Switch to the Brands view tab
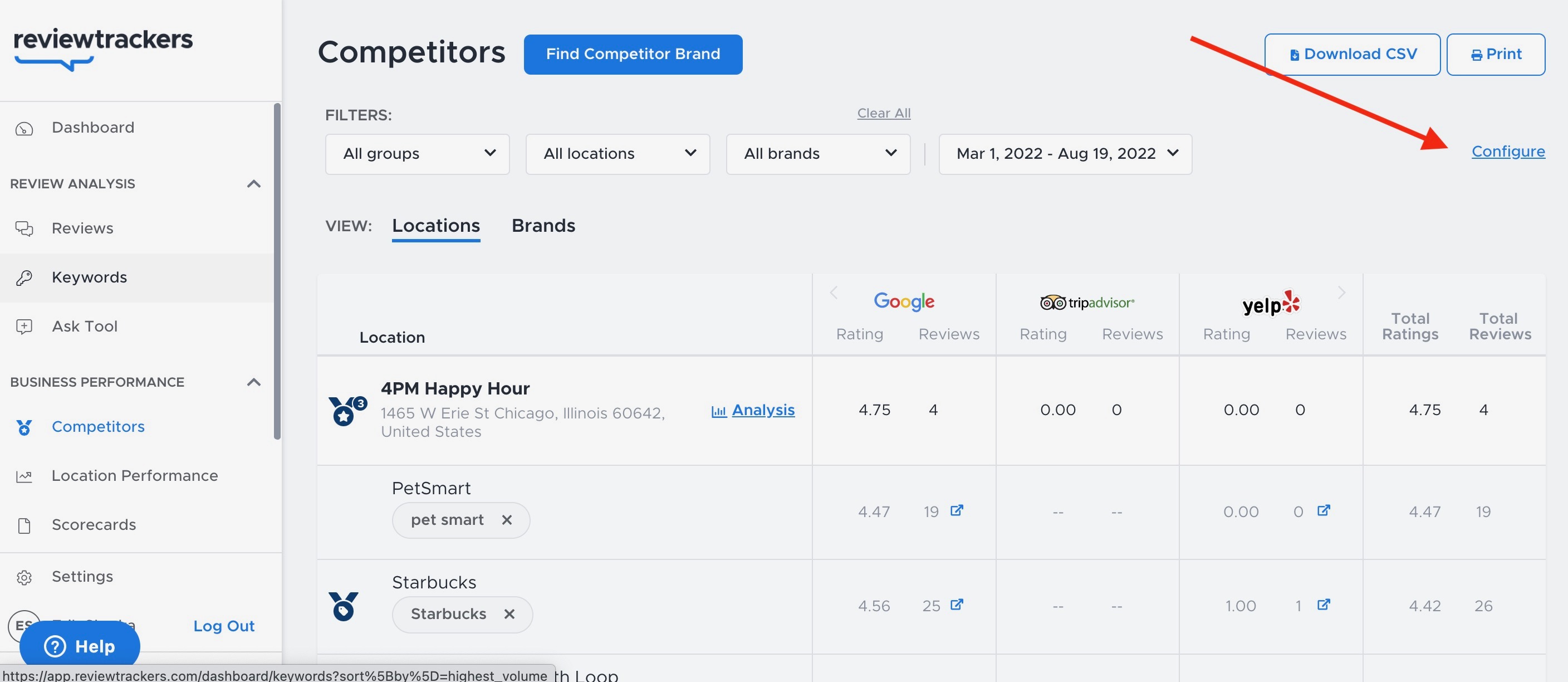 tap(543, 226)
